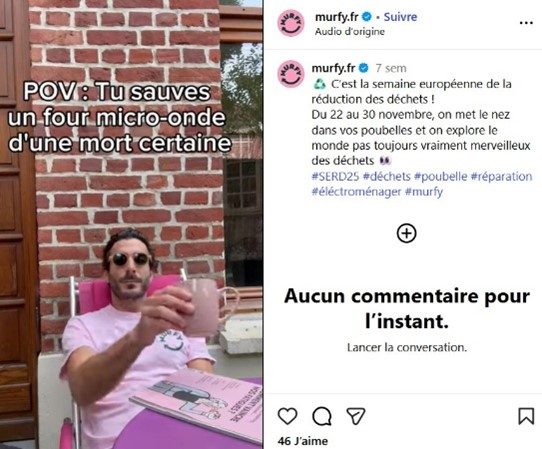Image resolution: width=542 pixels, height=449 pixels.
Task: View who liked via 46 J'aime
Action: (303, 441)
